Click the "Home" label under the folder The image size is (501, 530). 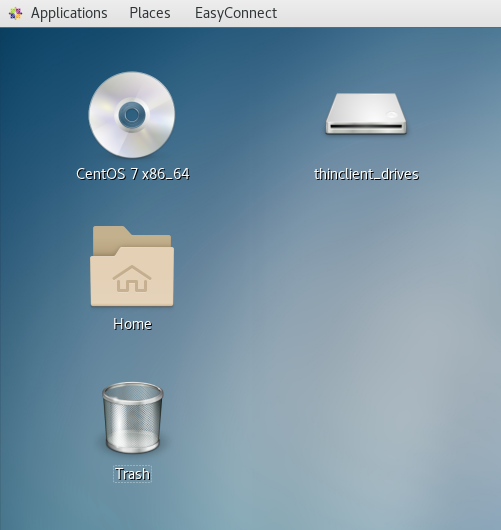(x=133, y=324)
